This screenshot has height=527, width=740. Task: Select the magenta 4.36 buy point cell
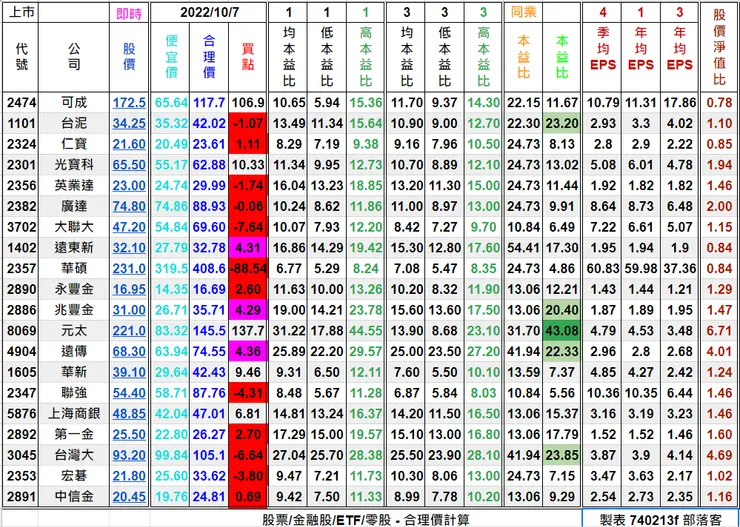tap(248, 351)
